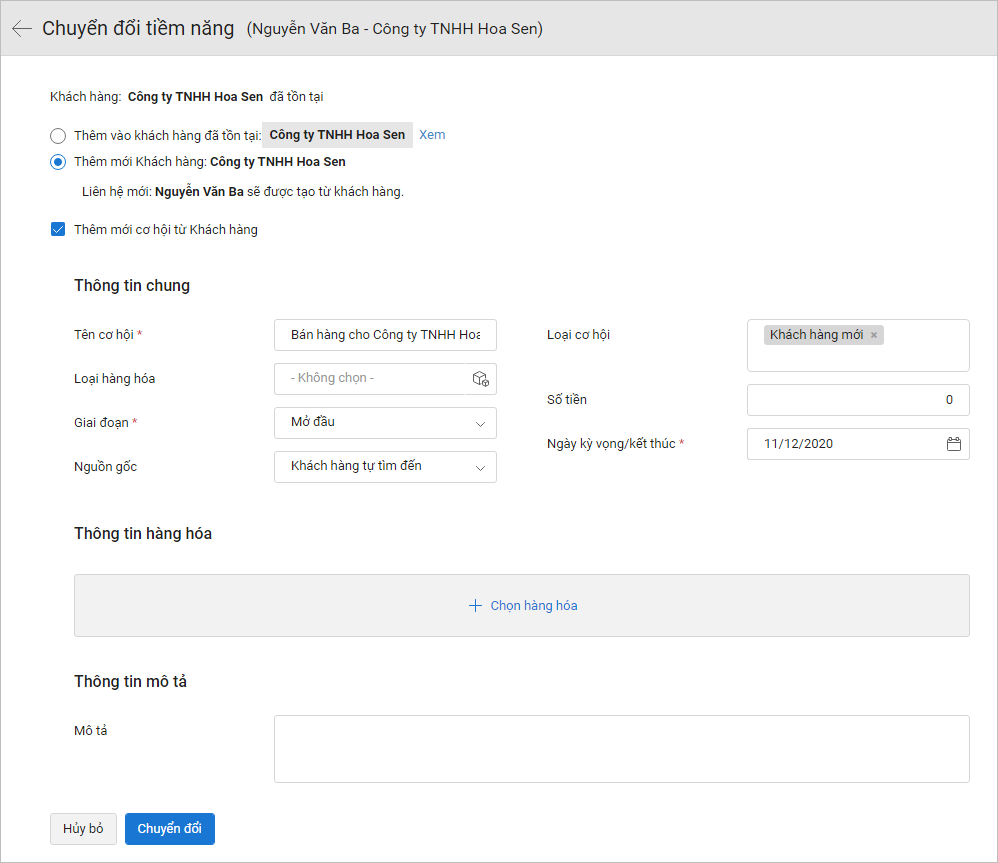Screen dimensions: 998x863
Task: Remove the Khách hàng mới tag
Action: [874, 335]
